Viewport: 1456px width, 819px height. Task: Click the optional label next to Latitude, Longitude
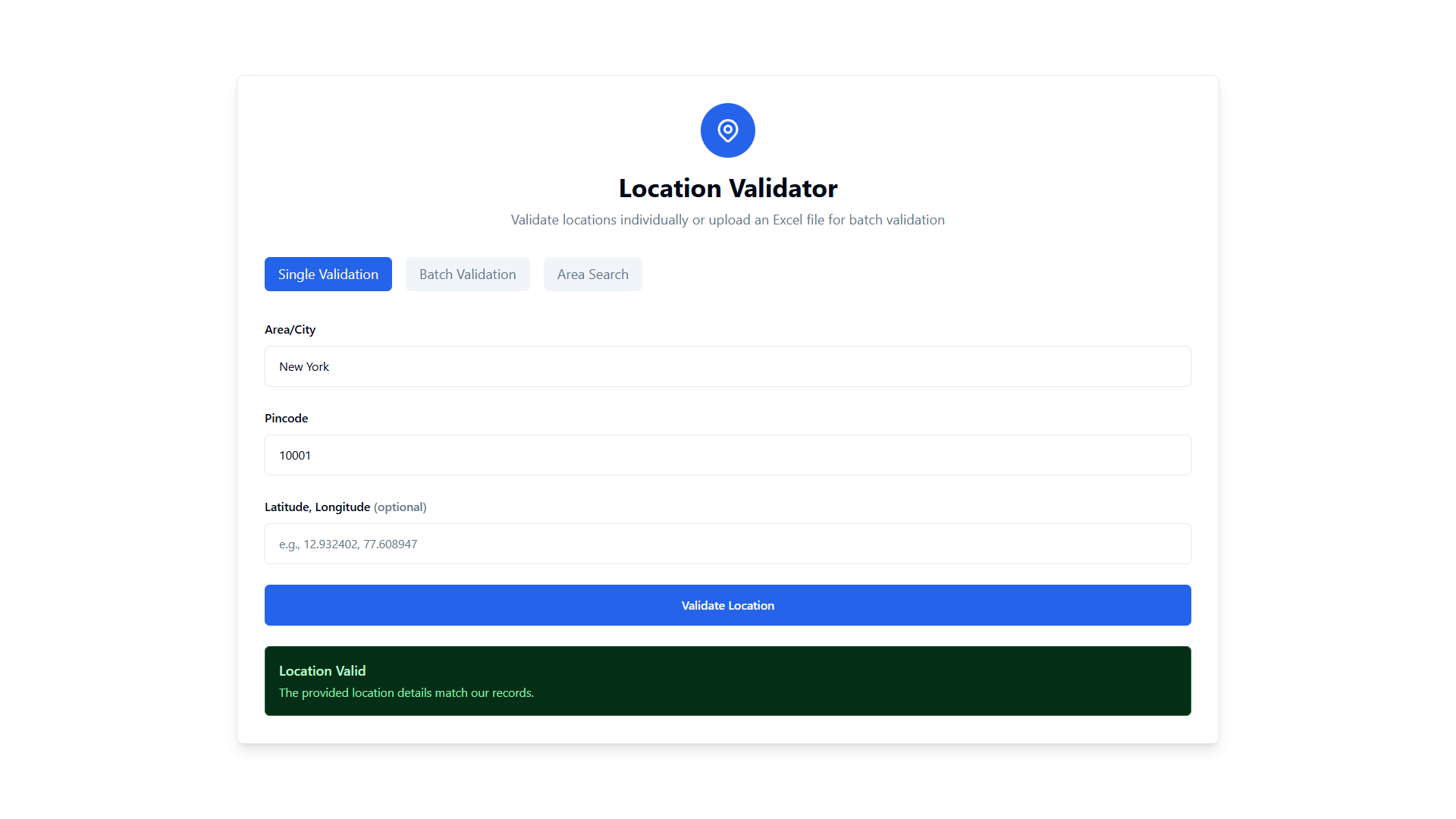[x=400, y=507]
